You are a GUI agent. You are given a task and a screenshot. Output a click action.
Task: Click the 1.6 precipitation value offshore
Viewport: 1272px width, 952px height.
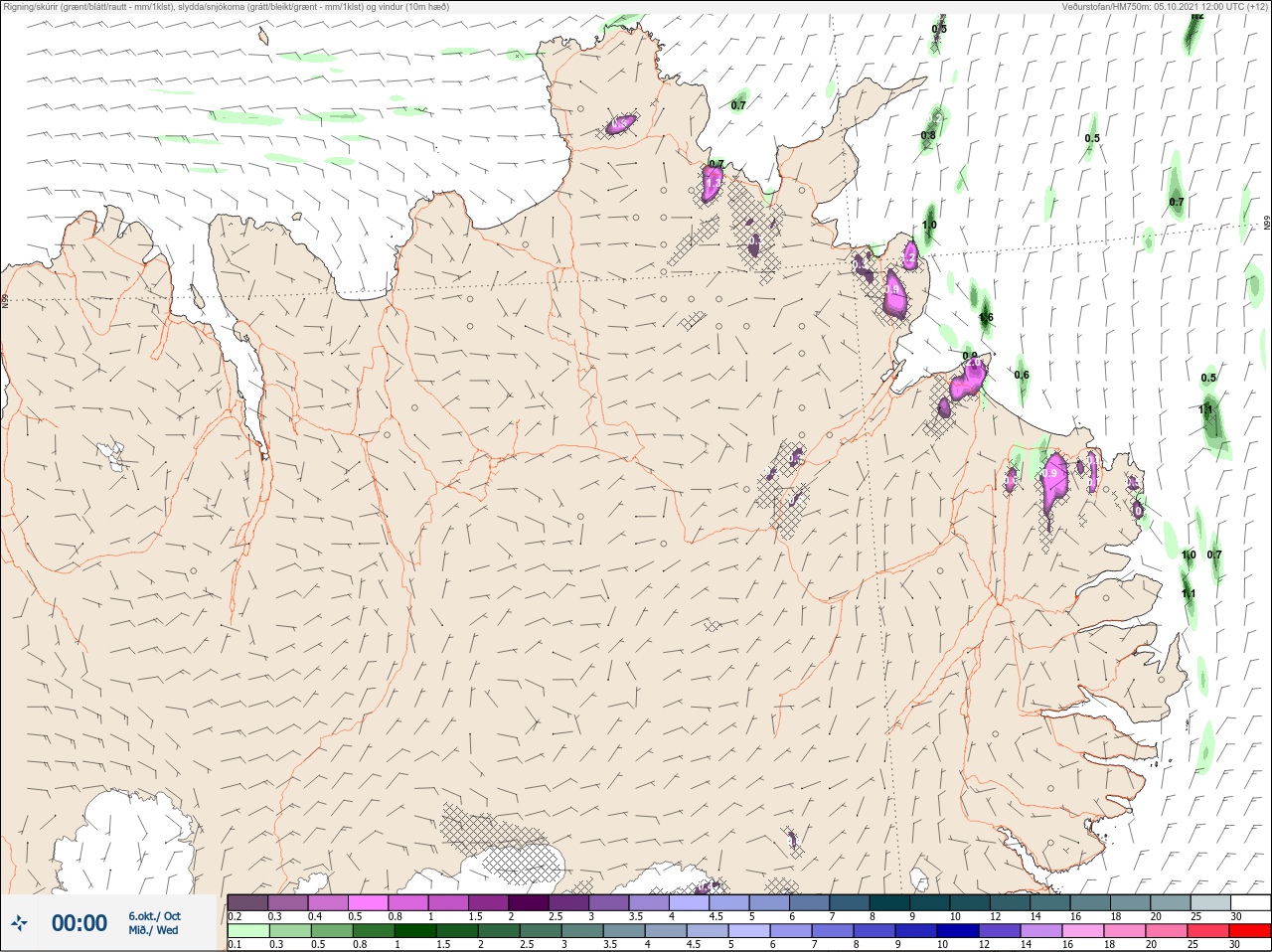click(986, 318)
